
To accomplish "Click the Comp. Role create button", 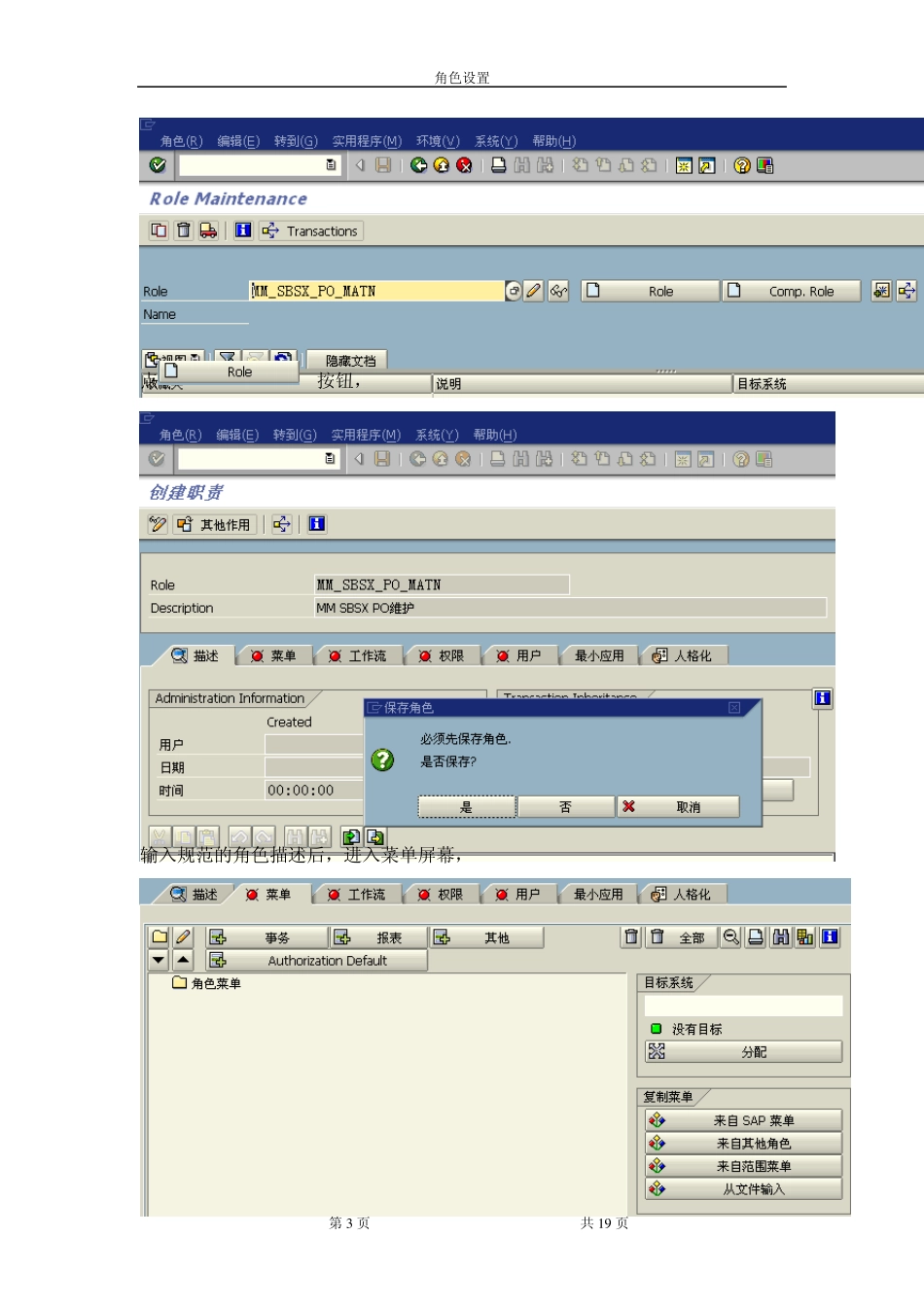I will coord(792,291).
